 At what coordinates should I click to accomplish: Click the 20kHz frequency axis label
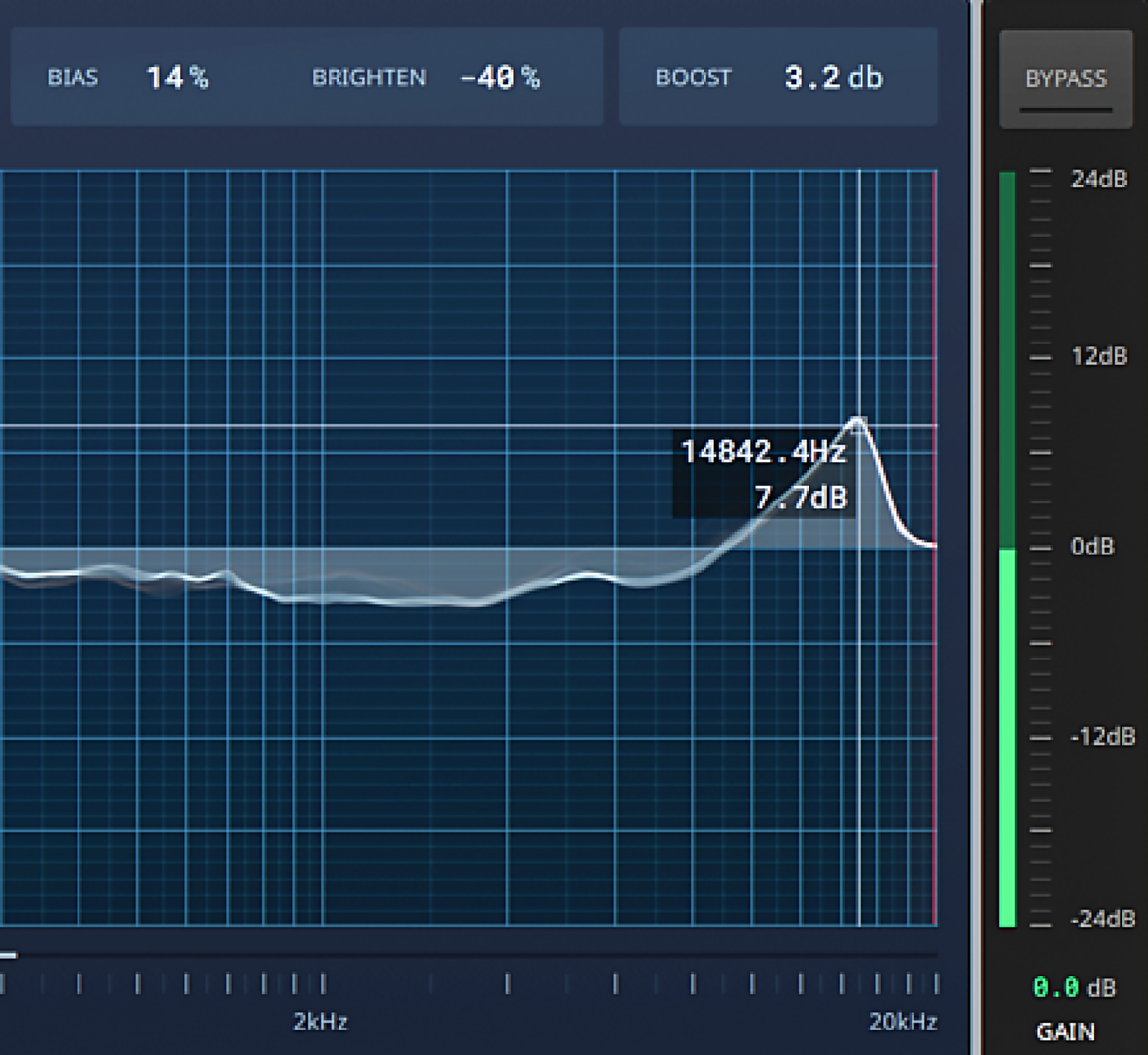coord(903,1022)
